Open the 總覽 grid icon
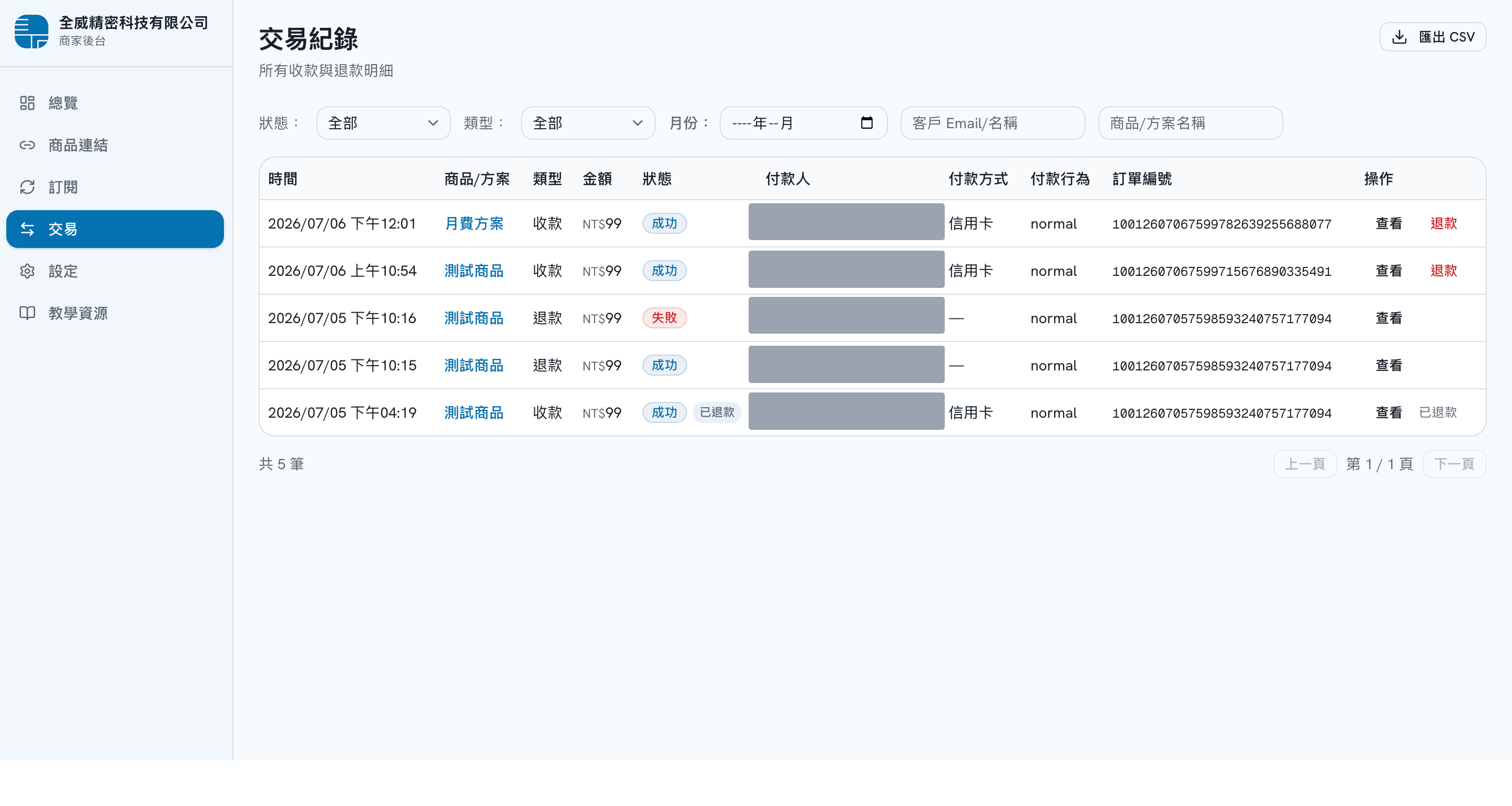The width and height of the screenshot is (1512, 806). pos(27,102)
